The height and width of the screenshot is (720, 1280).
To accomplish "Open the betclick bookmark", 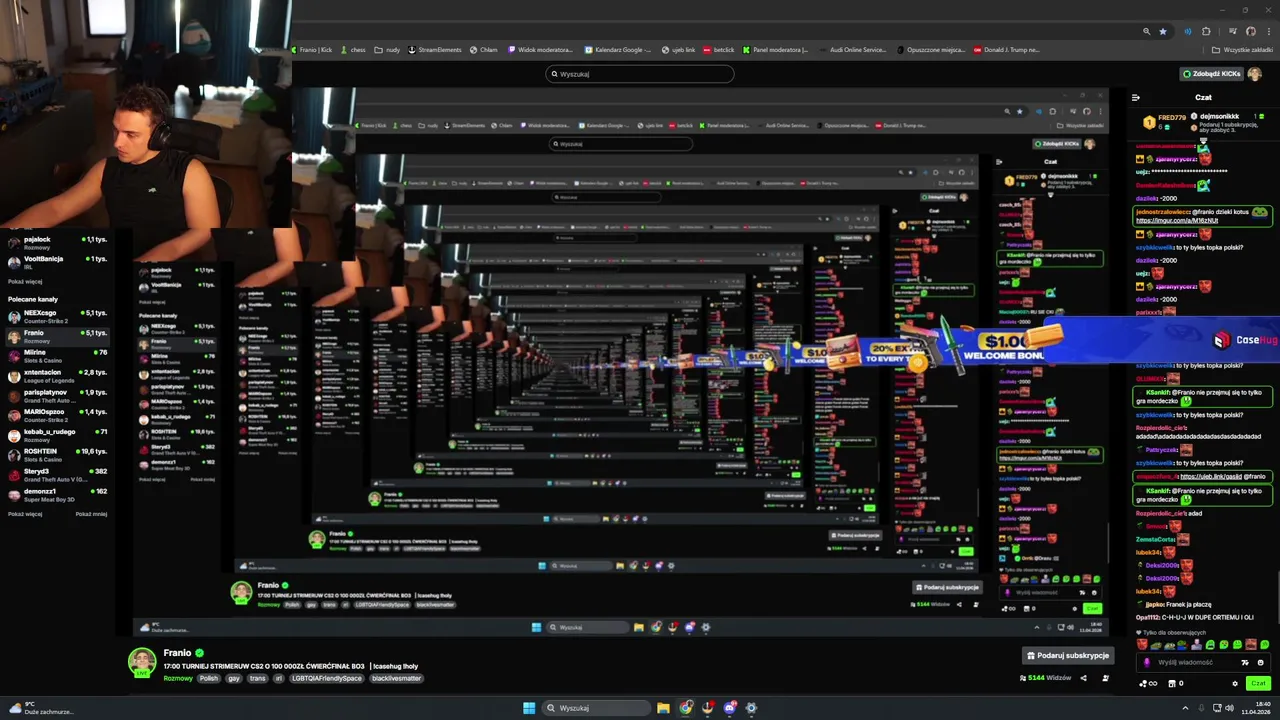I will click(719, 50).
